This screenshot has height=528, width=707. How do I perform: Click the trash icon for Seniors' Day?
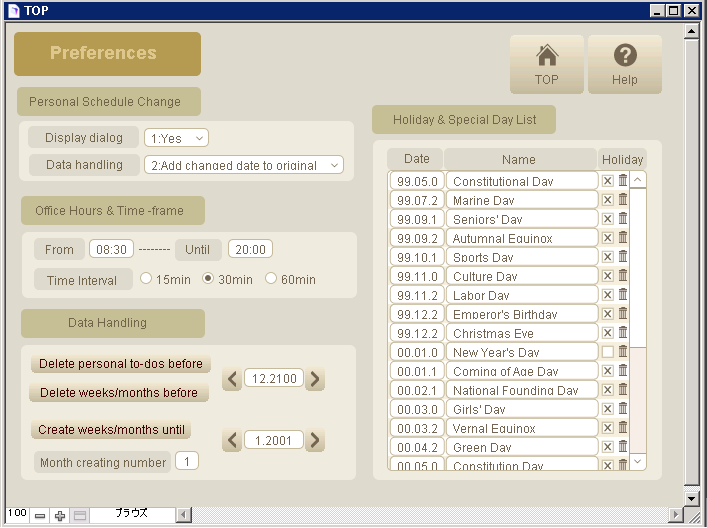(623, 218)
